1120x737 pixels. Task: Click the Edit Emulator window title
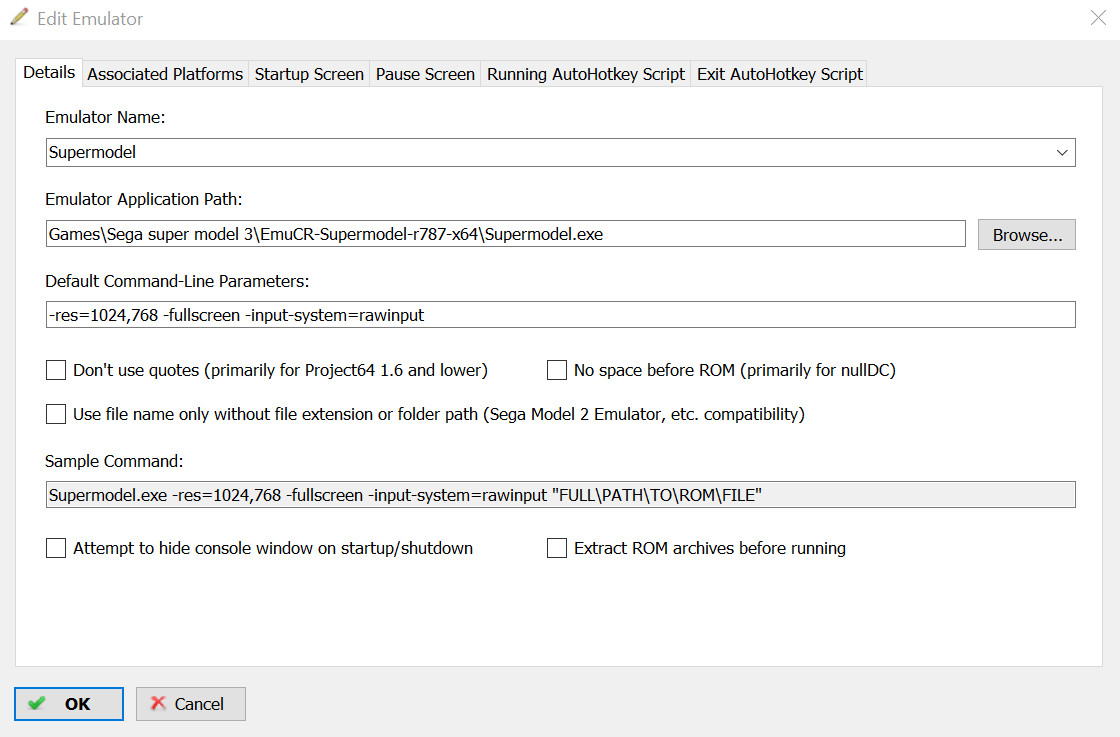(x=90, y=19)
